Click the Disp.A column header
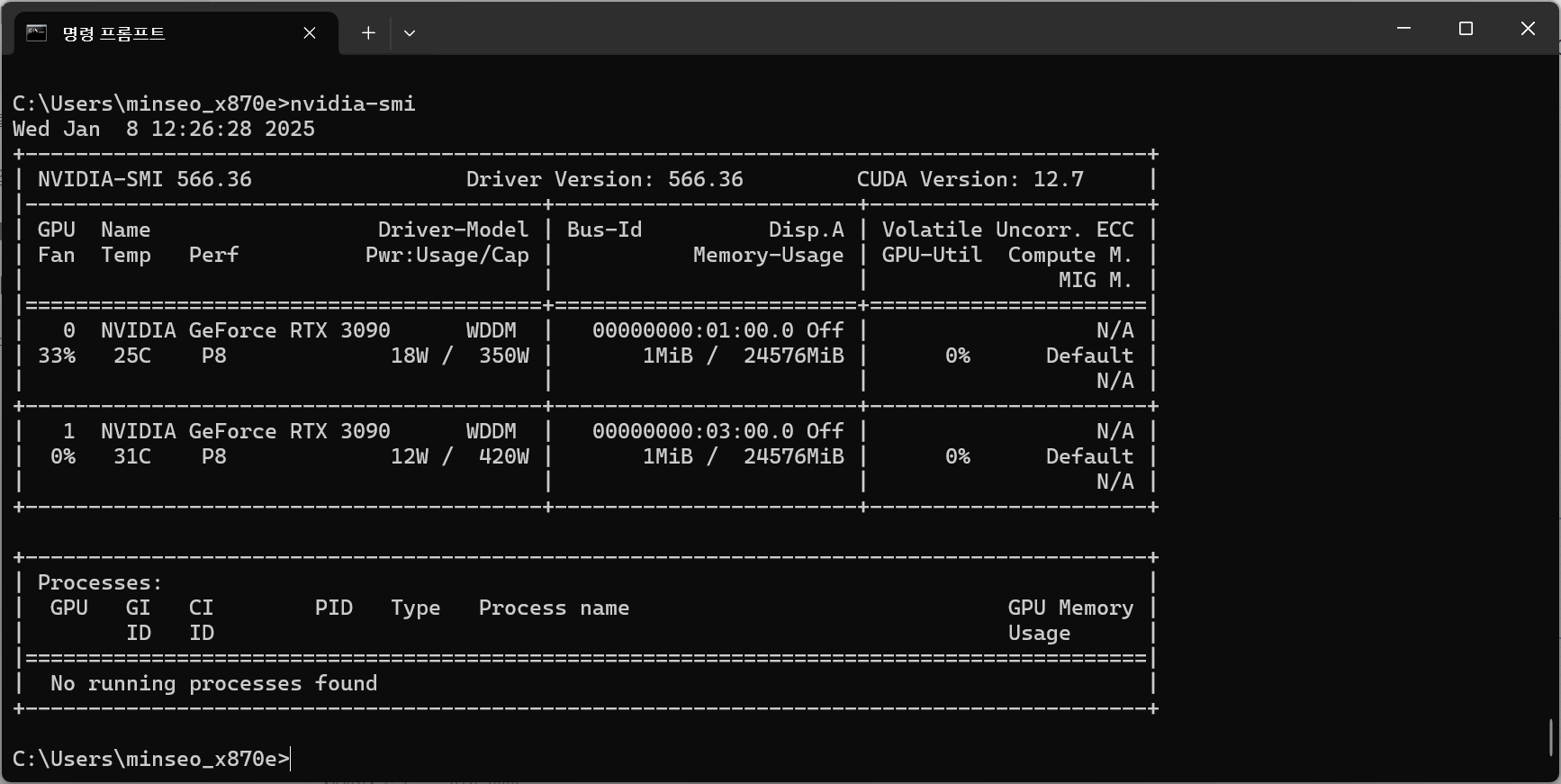This screenshot has width=1561, height=784. pyautogui.click(x=807, y=230)
